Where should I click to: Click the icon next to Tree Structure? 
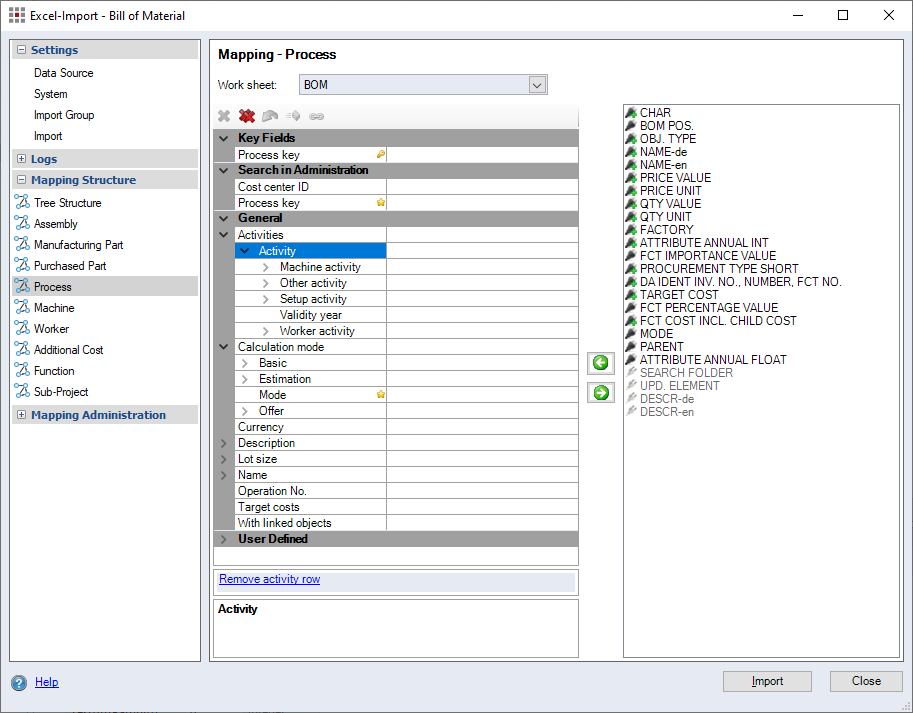coord(22,203)
